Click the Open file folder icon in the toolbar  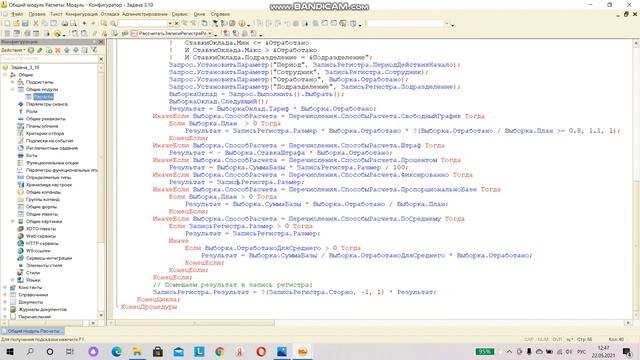tap(16, 24)
